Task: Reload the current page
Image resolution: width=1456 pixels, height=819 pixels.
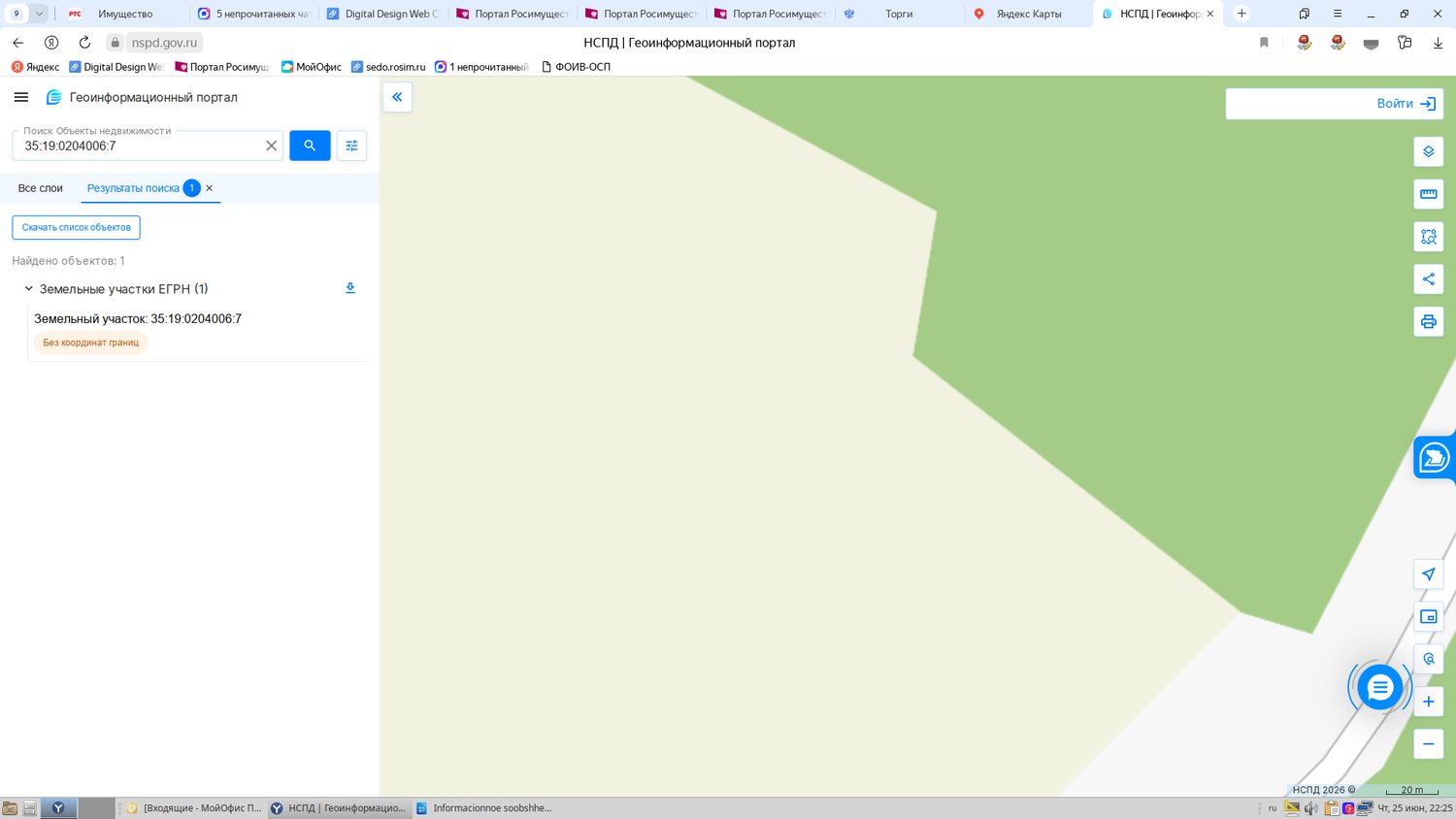Action: [84, 43]
